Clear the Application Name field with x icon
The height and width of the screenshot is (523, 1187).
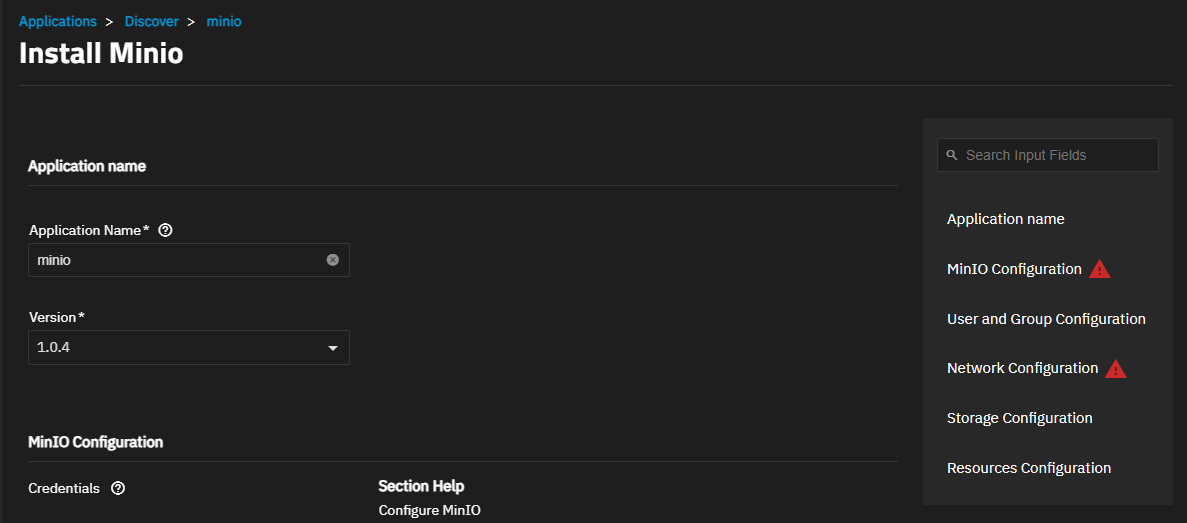[332, 260]
